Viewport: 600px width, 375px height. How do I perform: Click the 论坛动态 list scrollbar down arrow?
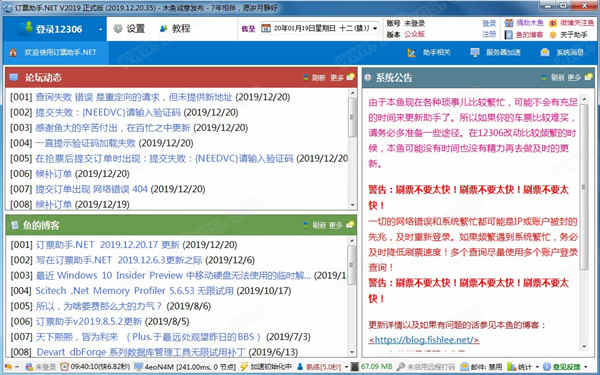click(352, 205)
